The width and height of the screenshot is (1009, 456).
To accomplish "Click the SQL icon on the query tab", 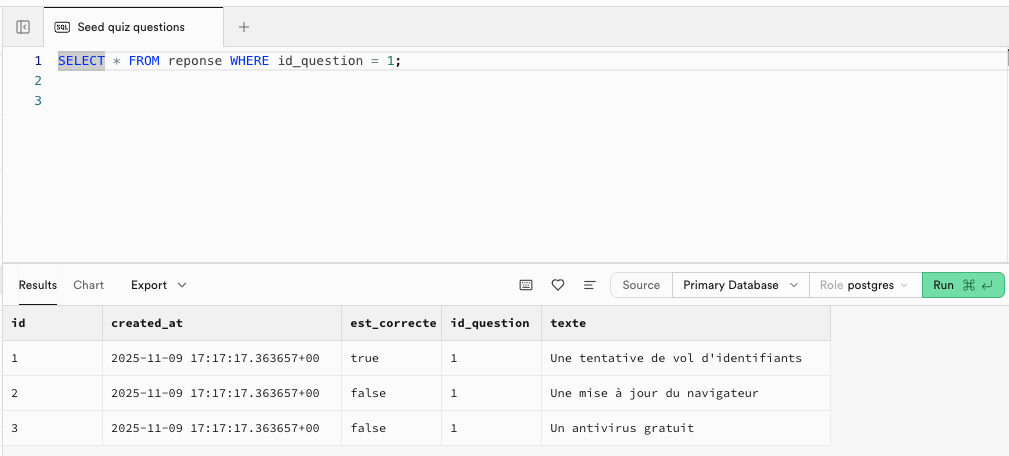I will [62, 27].
